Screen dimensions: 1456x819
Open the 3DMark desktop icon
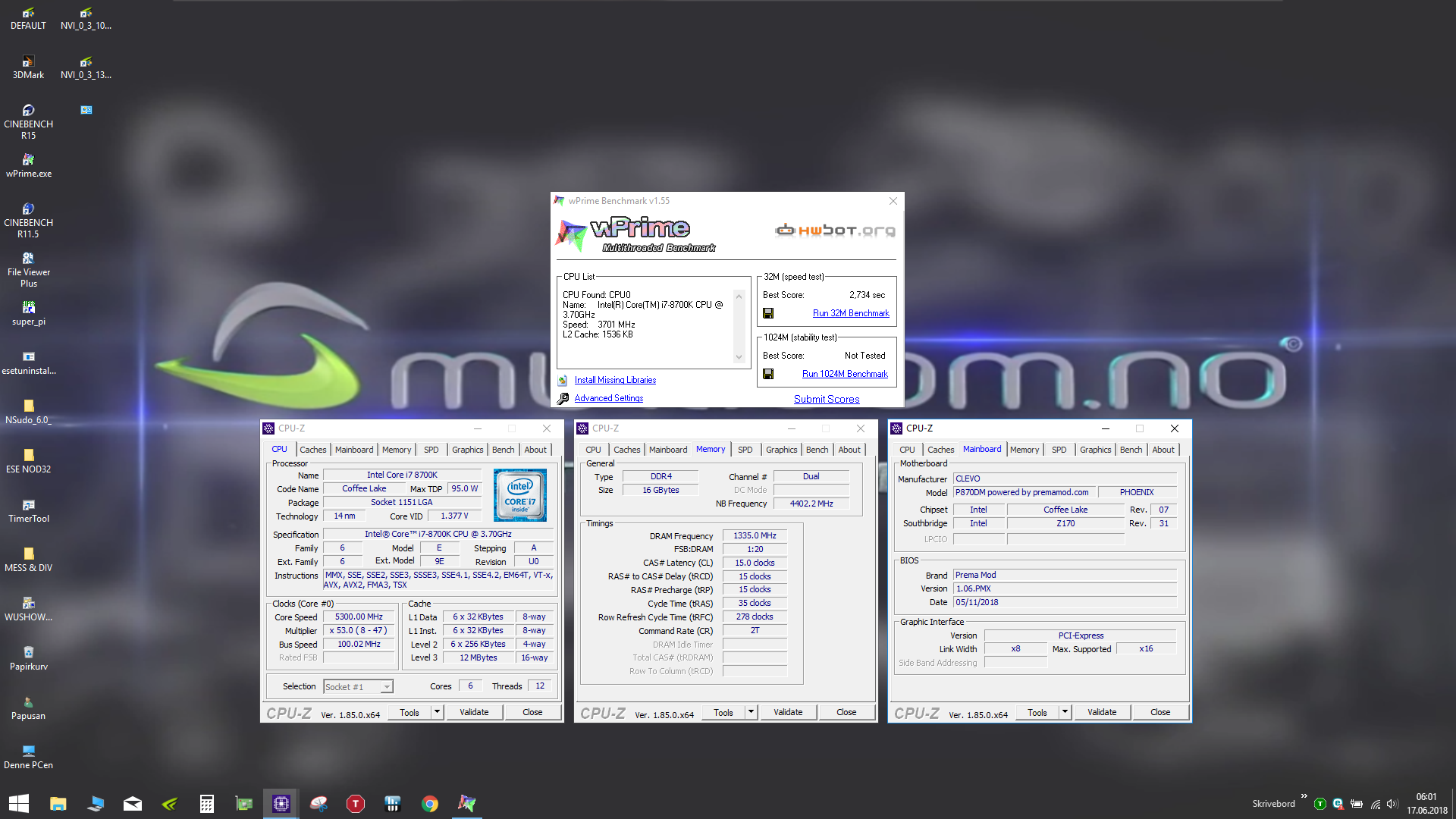pyautogui.click(x=28, y=67)
